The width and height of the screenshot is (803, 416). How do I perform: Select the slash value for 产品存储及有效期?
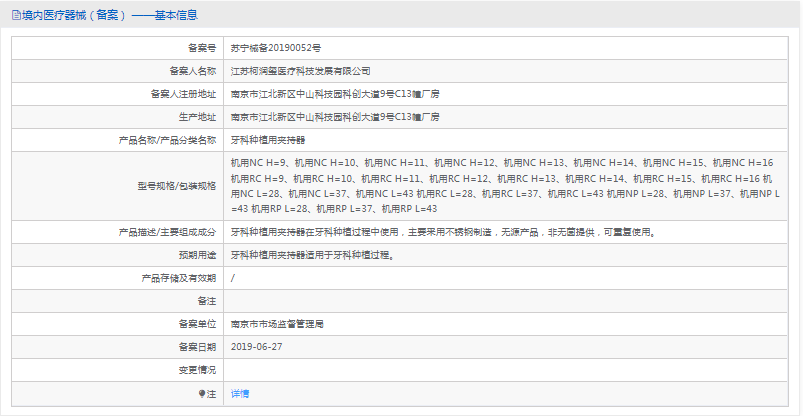(233, 278)
